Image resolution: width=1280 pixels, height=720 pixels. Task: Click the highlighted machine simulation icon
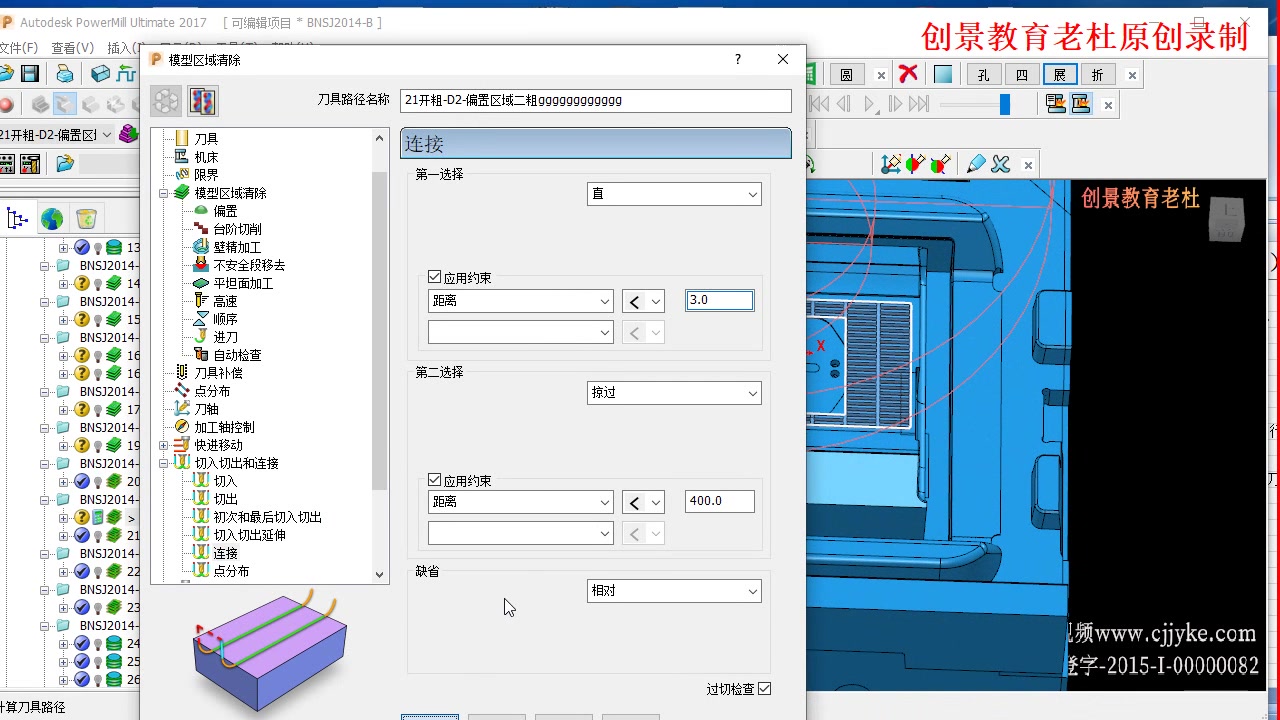(1081, 103)
